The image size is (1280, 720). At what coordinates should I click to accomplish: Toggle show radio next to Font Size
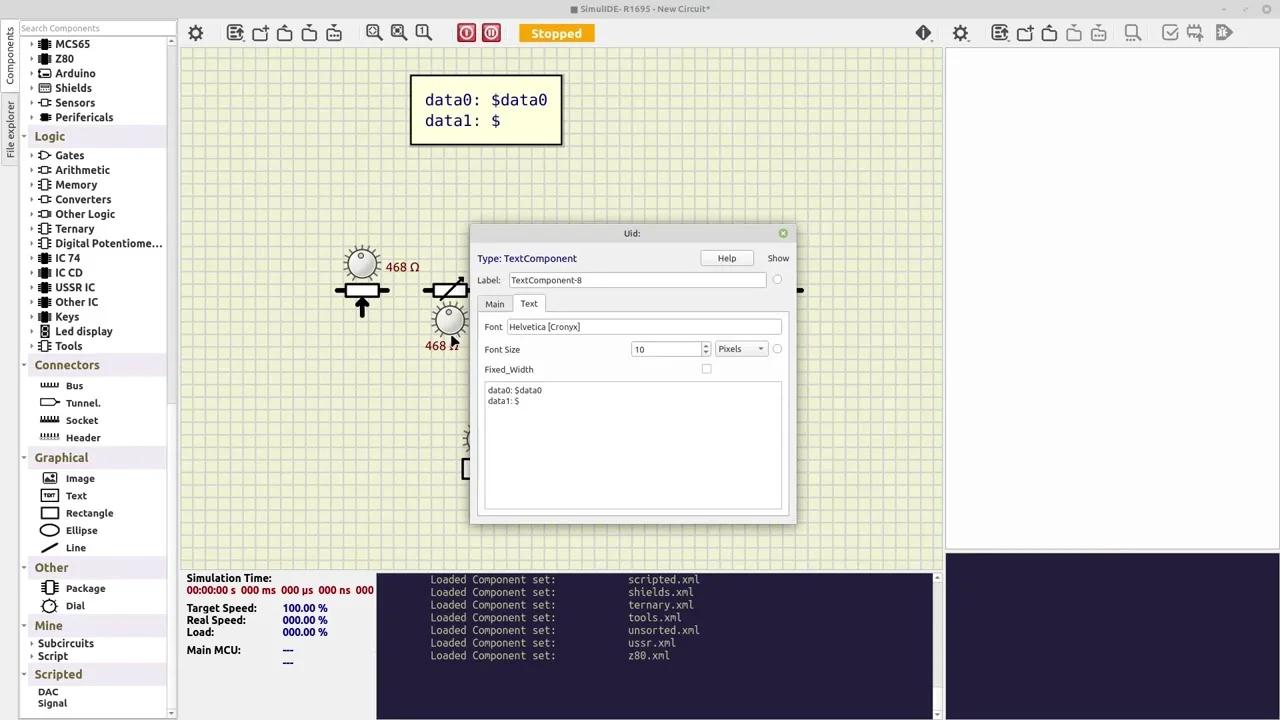(777, 349)
